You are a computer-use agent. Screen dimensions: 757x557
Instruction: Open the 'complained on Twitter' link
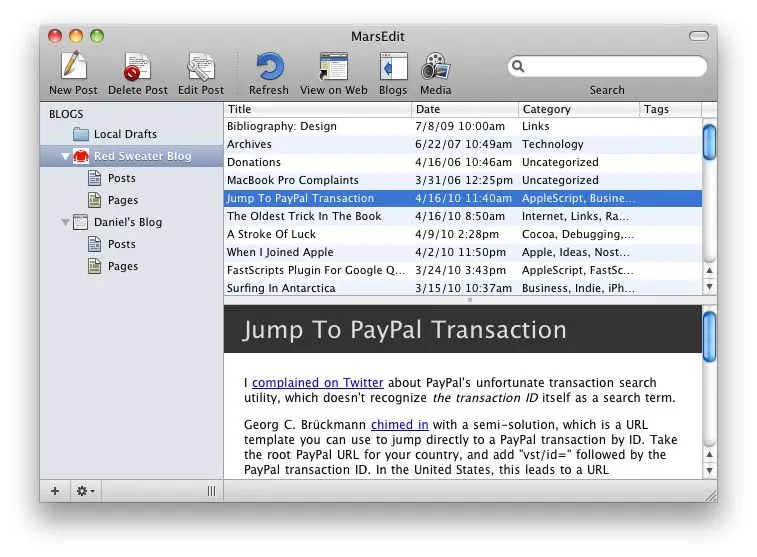coord(318,383)
